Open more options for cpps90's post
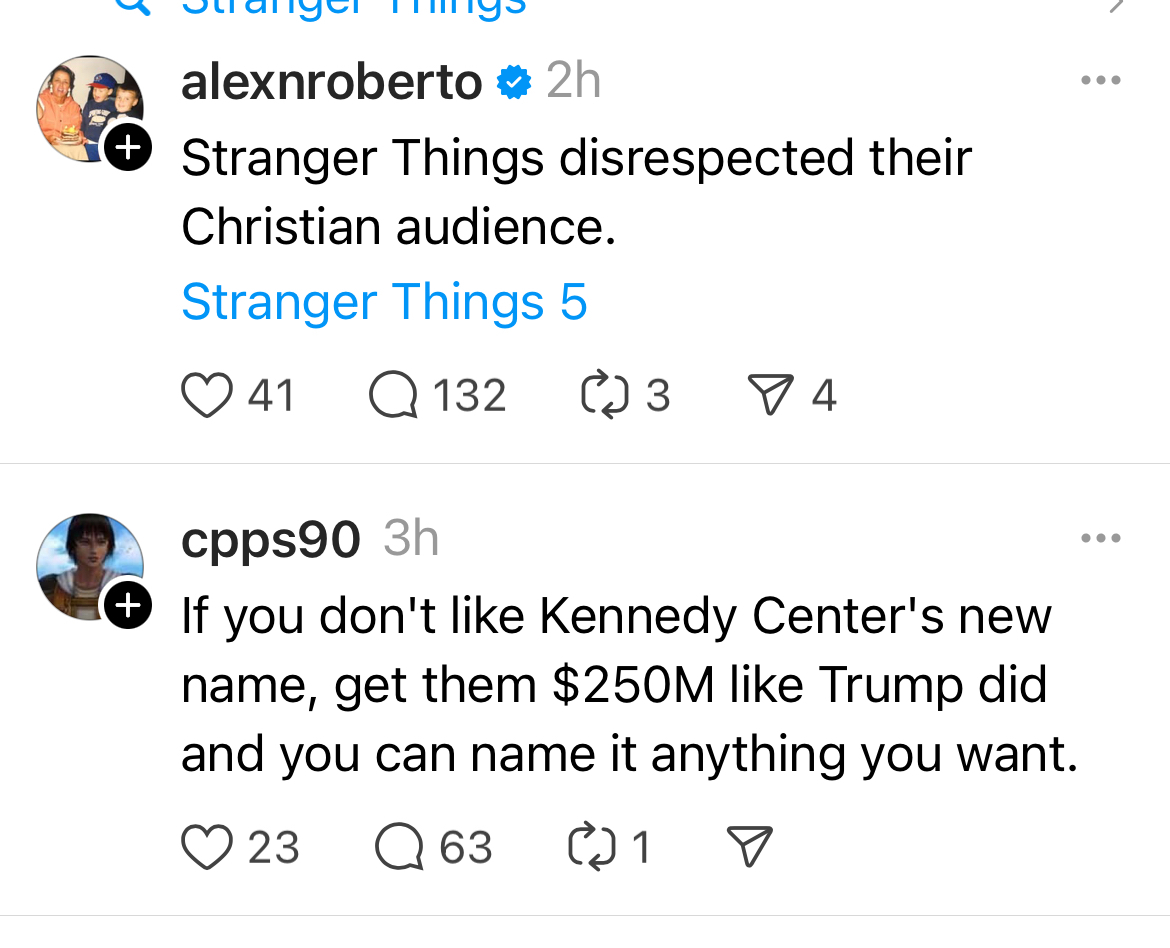Screen dimensions: 1170x948 click(x=1101, y=538)
